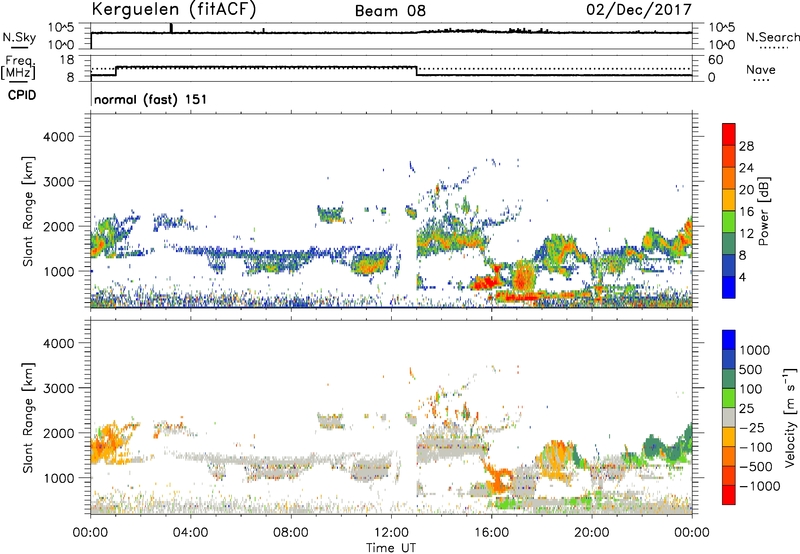Click the '20' power scale value
The width and height of the screenshot is (800, 554).
coord(746,190)
